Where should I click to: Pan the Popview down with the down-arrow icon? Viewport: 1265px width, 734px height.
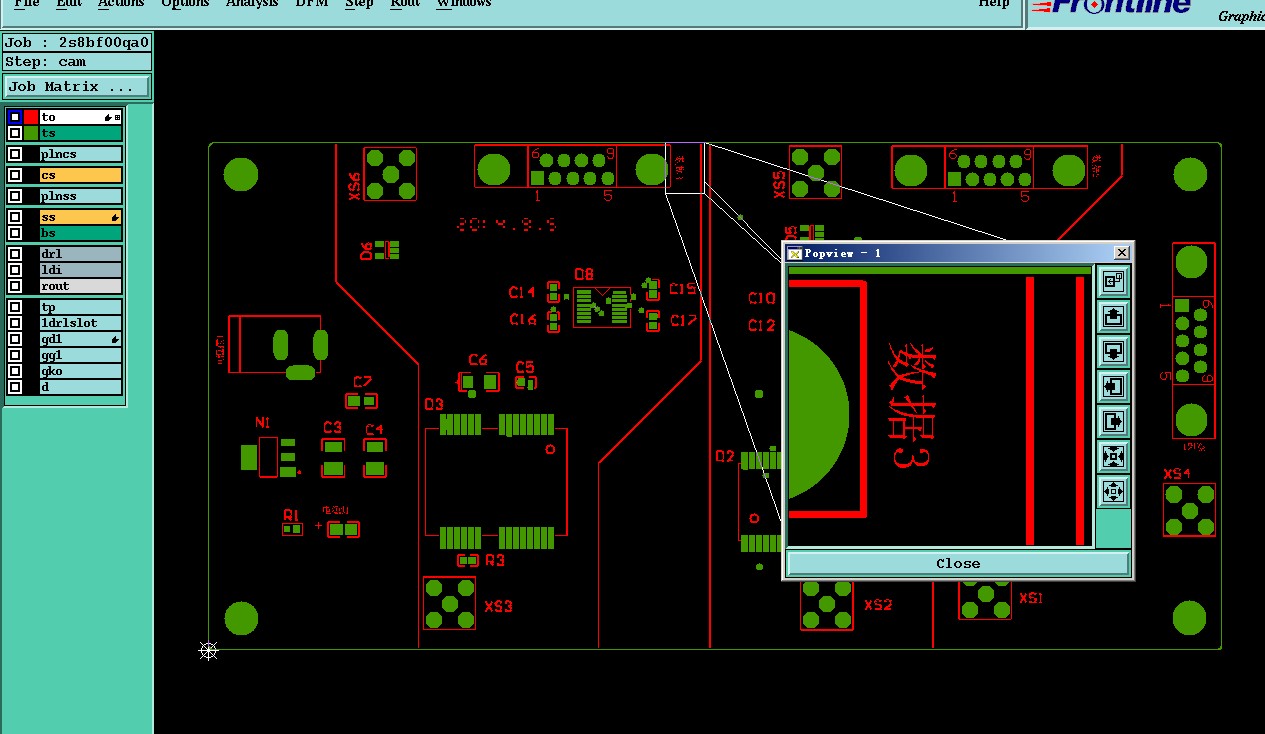click(x=1113, y=351)
